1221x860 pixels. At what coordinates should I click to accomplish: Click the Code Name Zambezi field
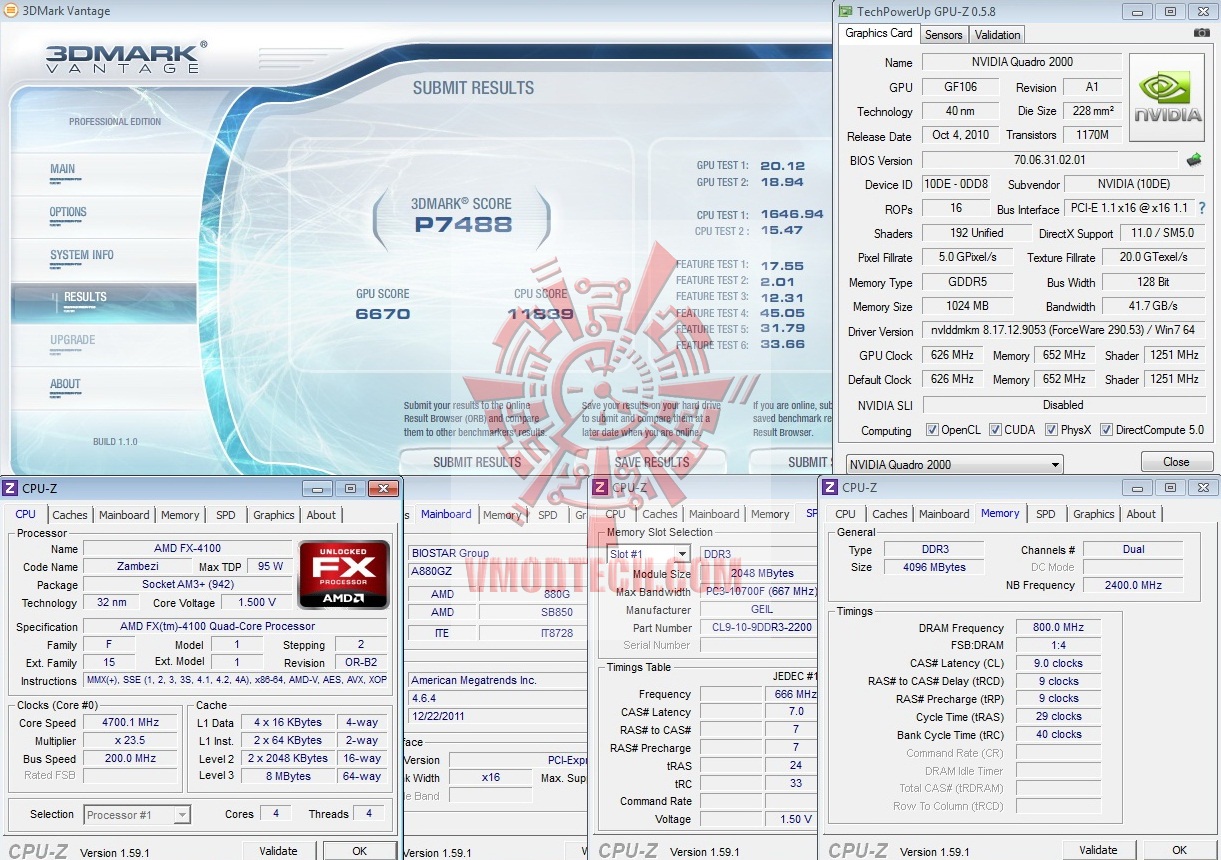136,567
